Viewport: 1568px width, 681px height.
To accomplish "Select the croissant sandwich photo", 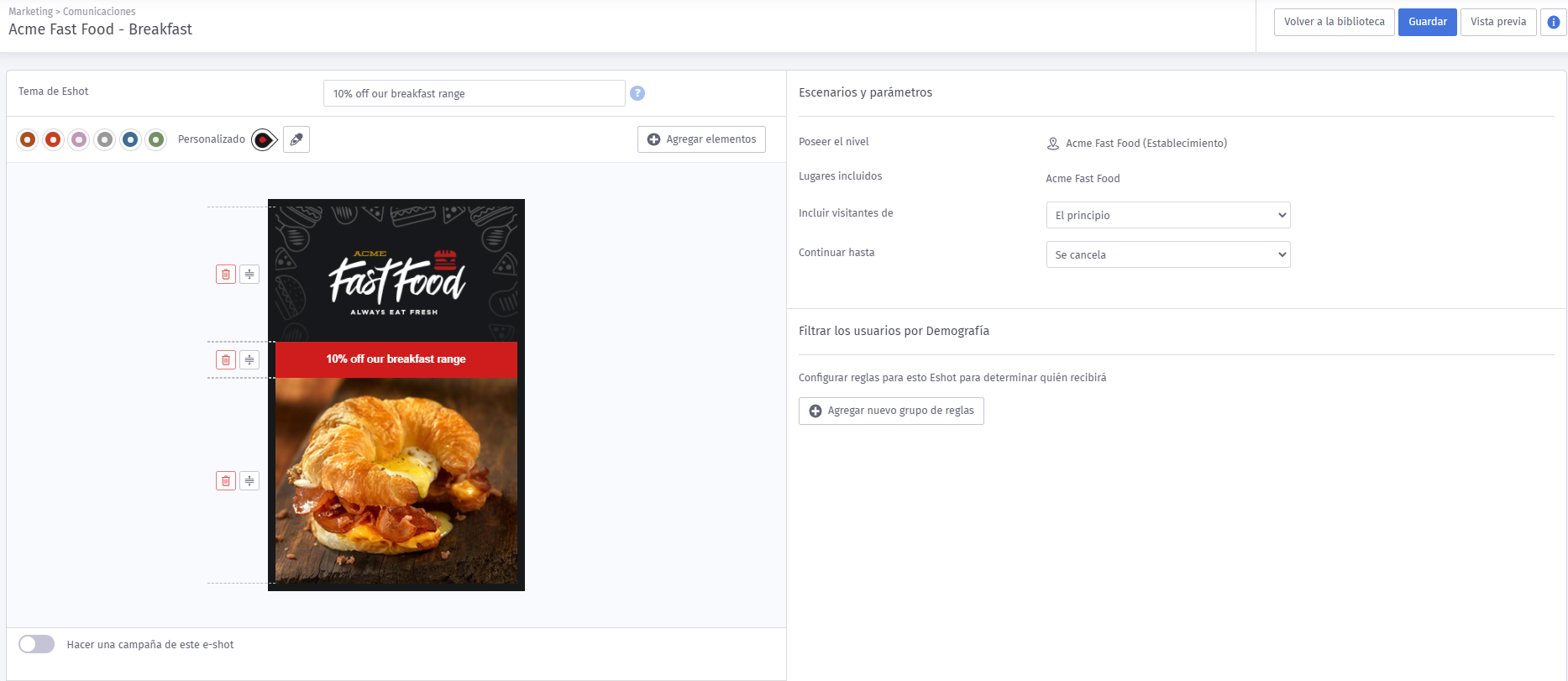I will point(396,480).
